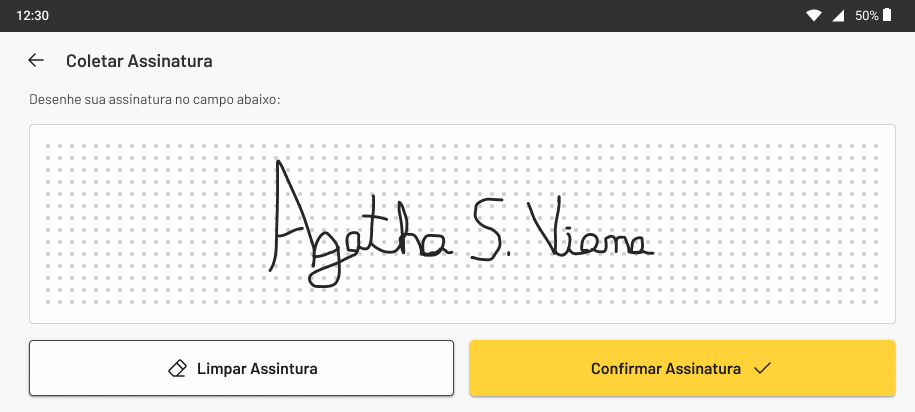This screenshot has height=412, width=915.
Task: Tap the 'Desenhe sua assinatura' instruction text
Action: pos(155,100)
